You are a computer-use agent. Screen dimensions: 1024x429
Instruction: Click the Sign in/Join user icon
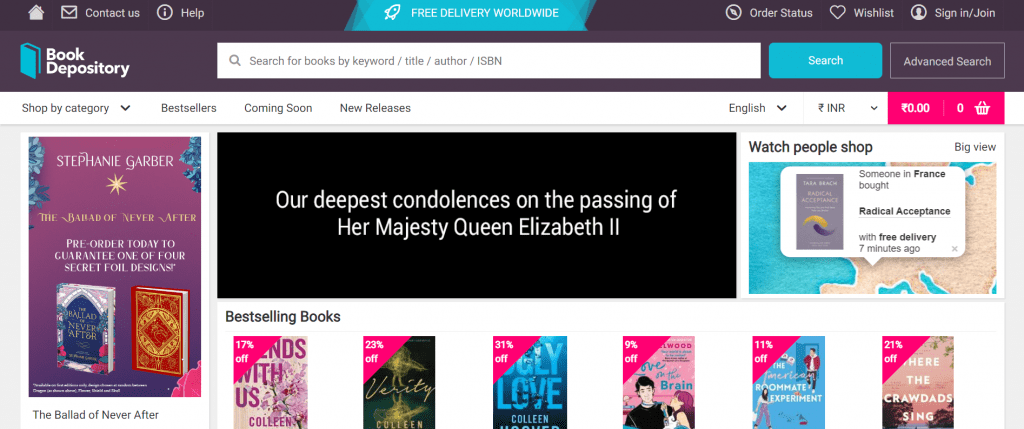point(919,12)
